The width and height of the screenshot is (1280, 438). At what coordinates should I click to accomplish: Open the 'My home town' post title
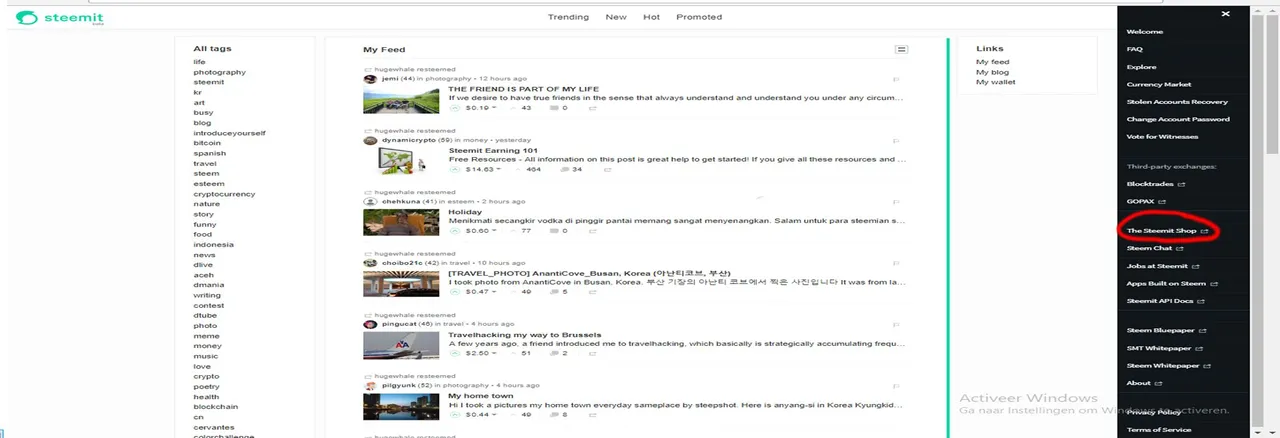coord(480,396)
